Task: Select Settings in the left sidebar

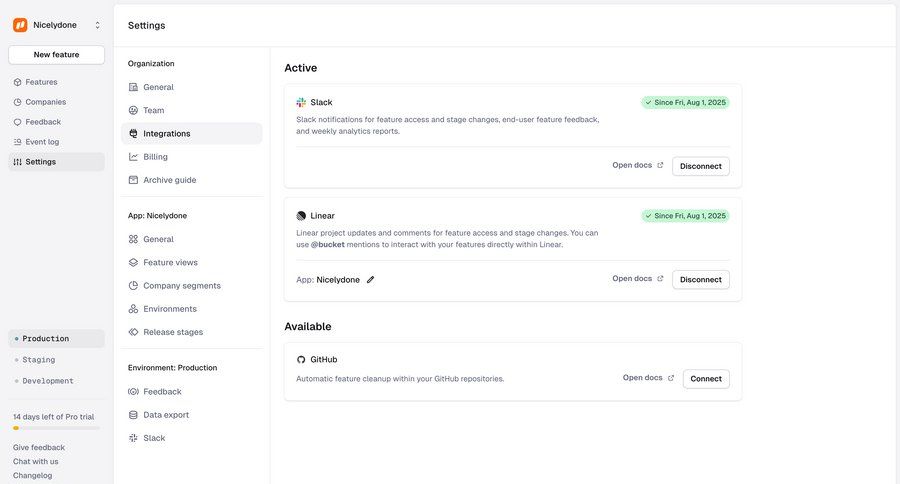Action: [56, 162]
